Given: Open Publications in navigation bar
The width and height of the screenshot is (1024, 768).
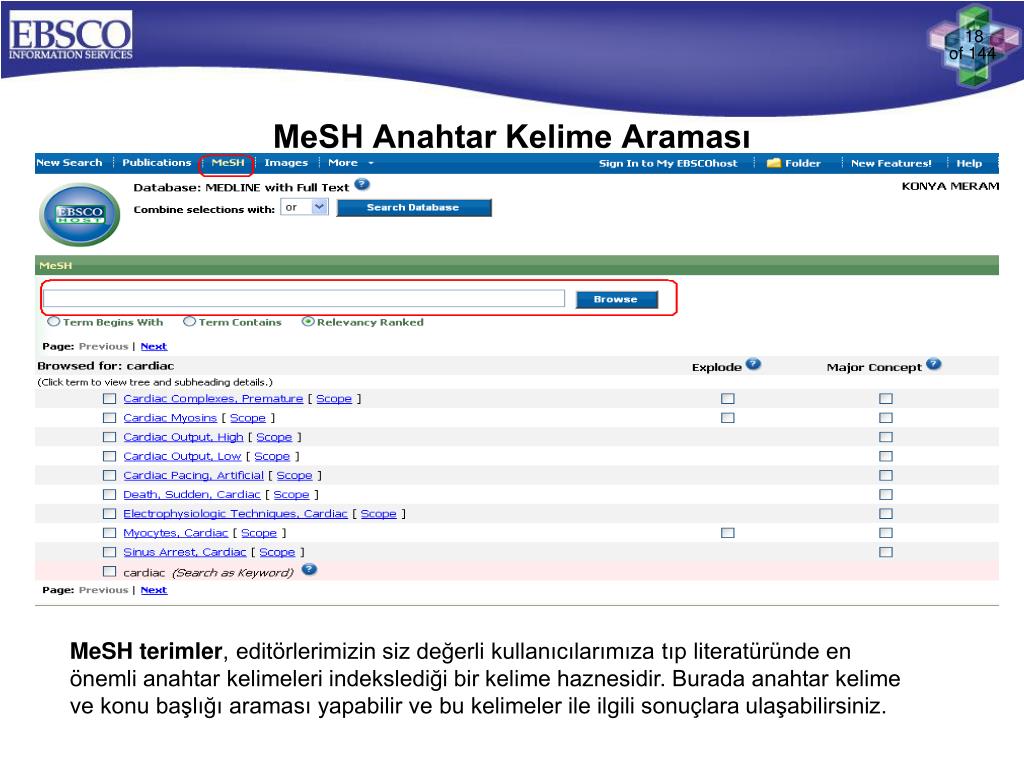Looking at the screenshot, I should (157, 163).
